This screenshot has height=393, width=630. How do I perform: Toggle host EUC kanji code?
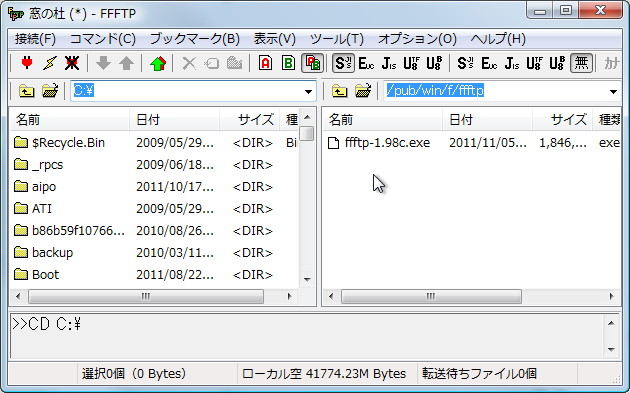pos(366,63)
